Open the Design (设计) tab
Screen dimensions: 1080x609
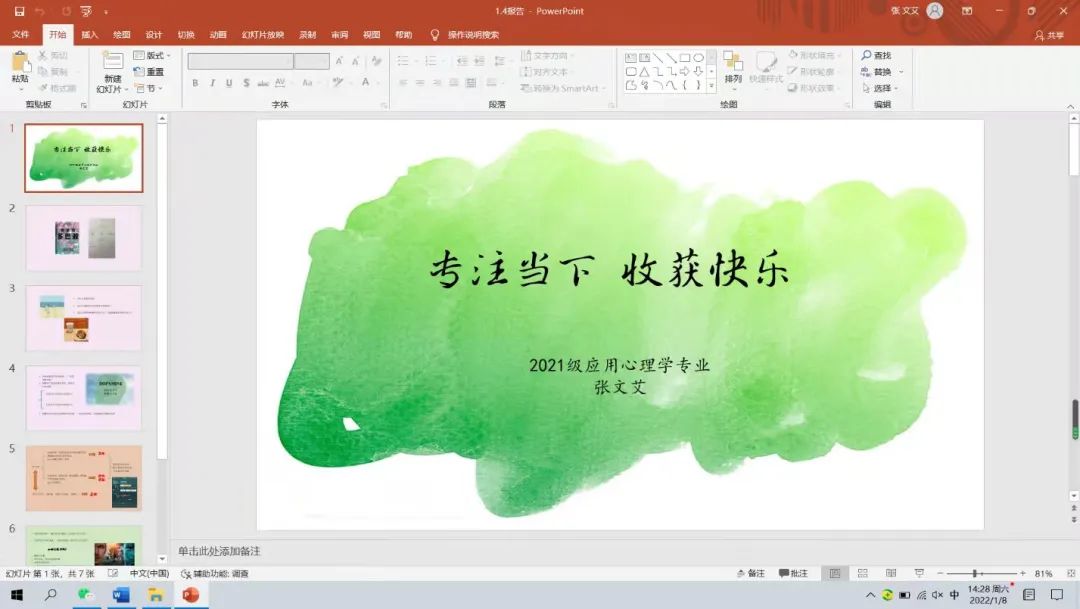(x=153, y=34)
